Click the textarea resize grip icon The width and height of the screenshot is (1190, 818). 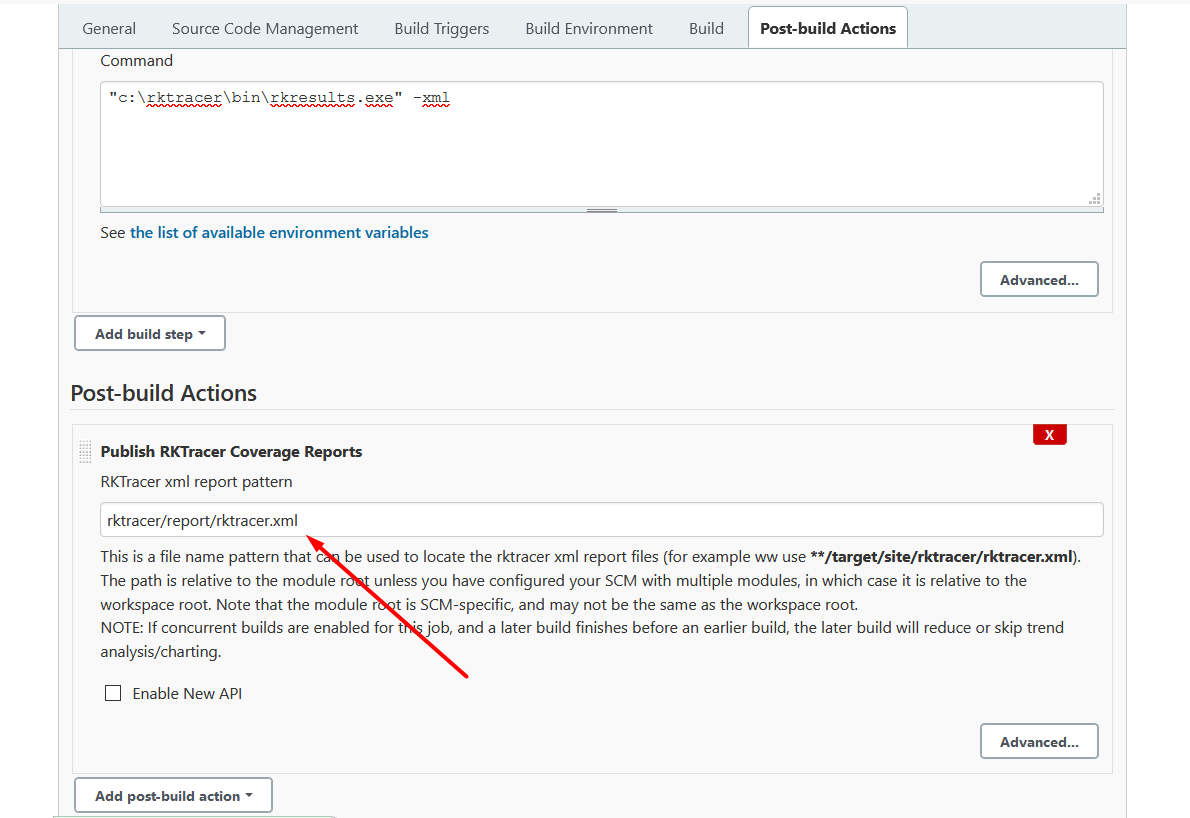1094,199
